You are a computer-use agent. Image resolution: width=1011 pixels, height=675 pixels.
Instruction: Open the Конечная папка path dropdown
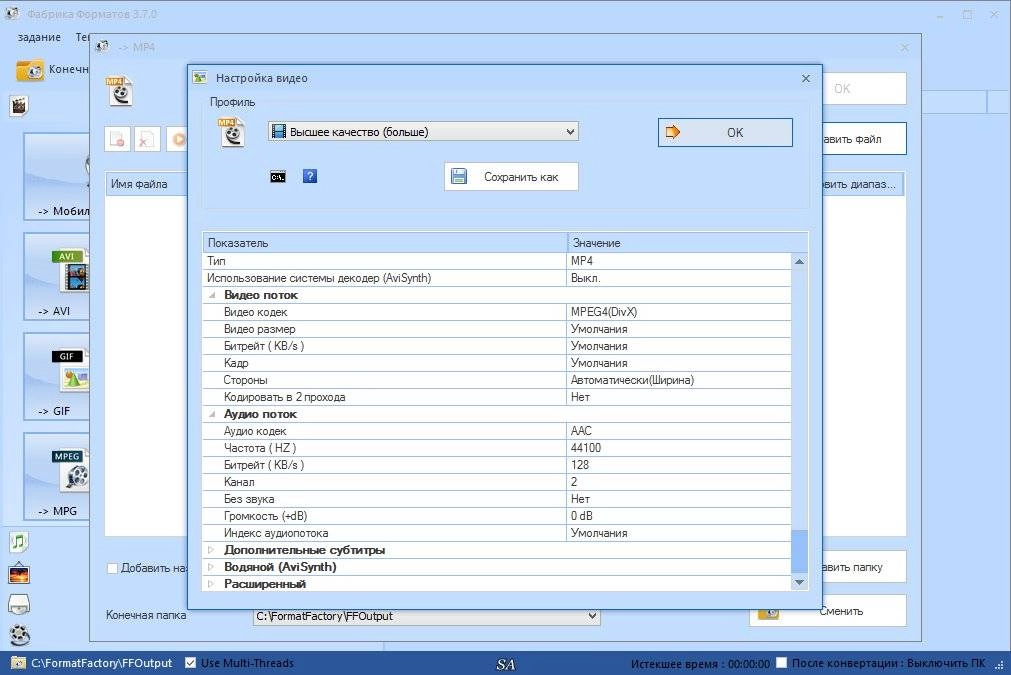point(426,616)
